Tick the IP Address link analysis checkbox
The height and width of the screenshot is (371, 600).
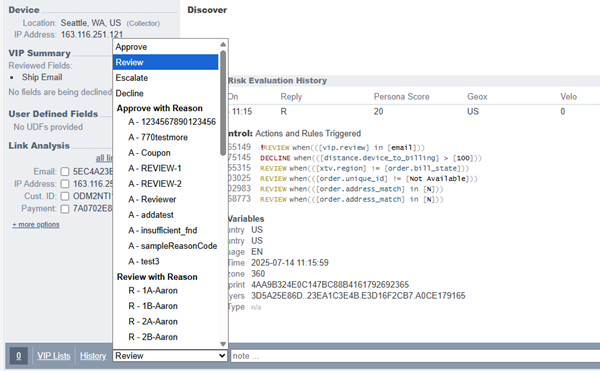click(x=65, y=184)
